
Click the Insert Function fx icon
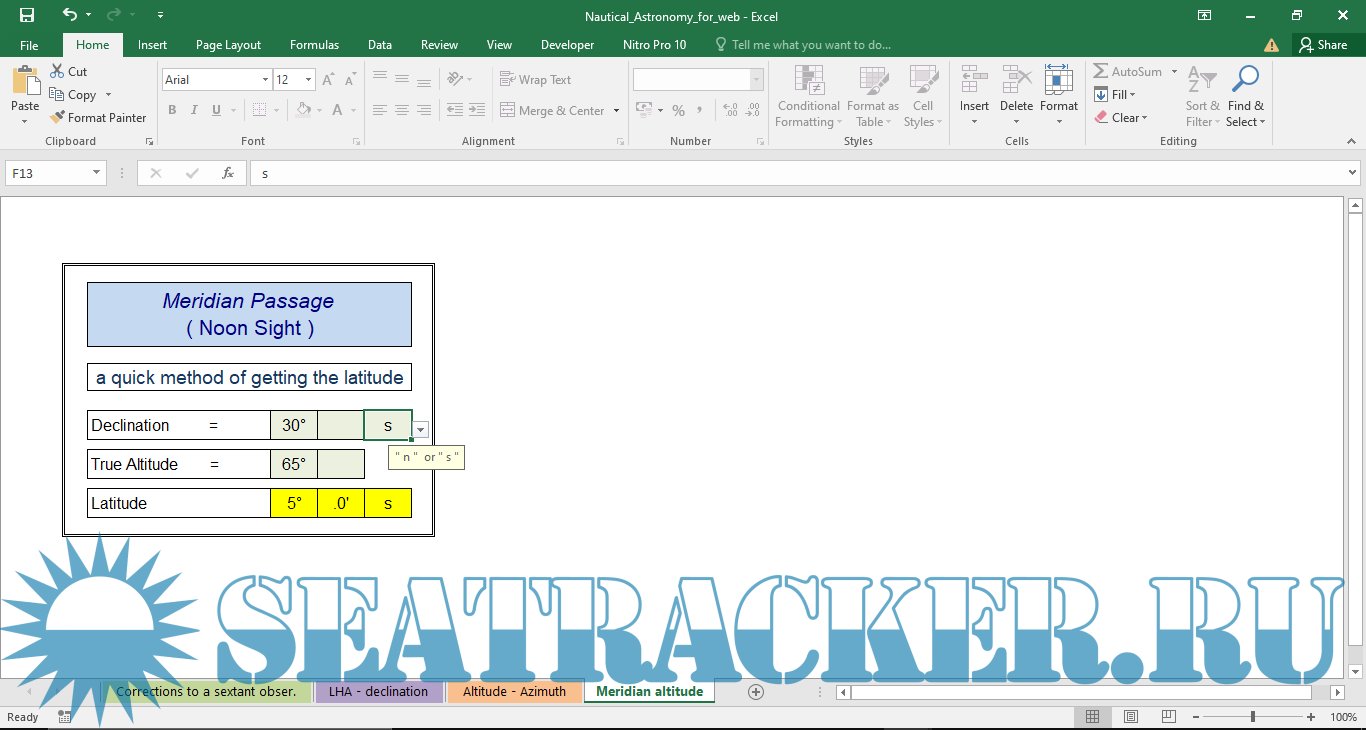click(x=228, y=173)
